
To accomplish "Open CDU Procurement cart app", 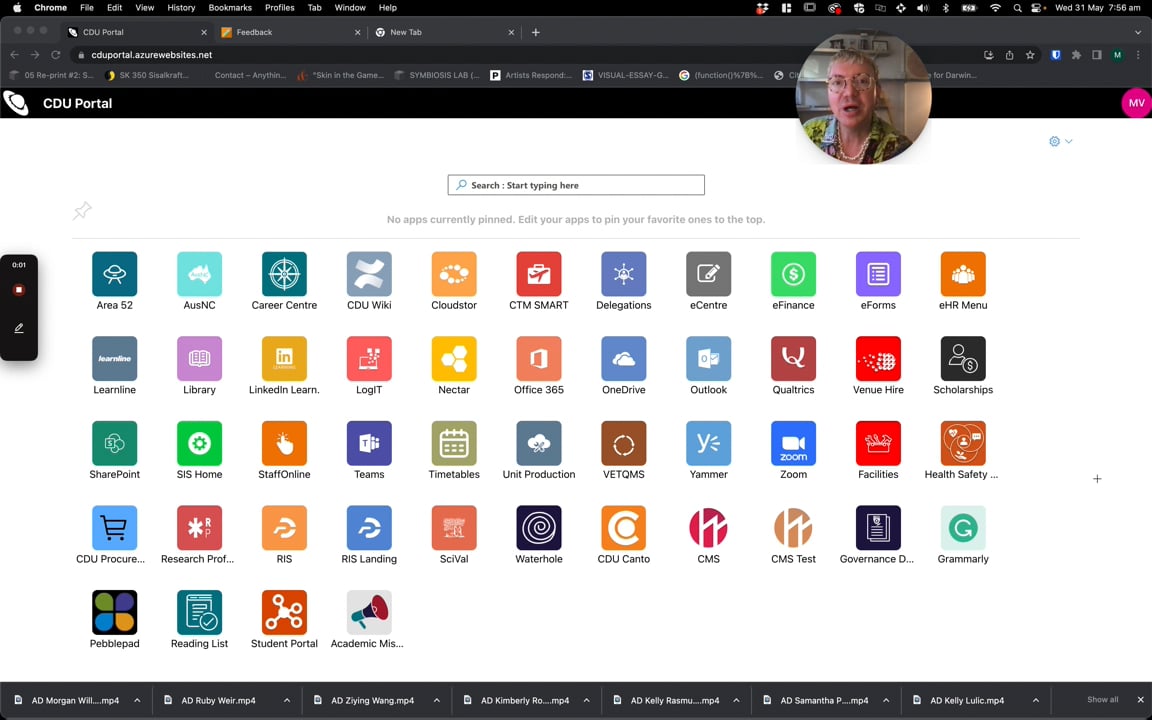I will 115,528.
